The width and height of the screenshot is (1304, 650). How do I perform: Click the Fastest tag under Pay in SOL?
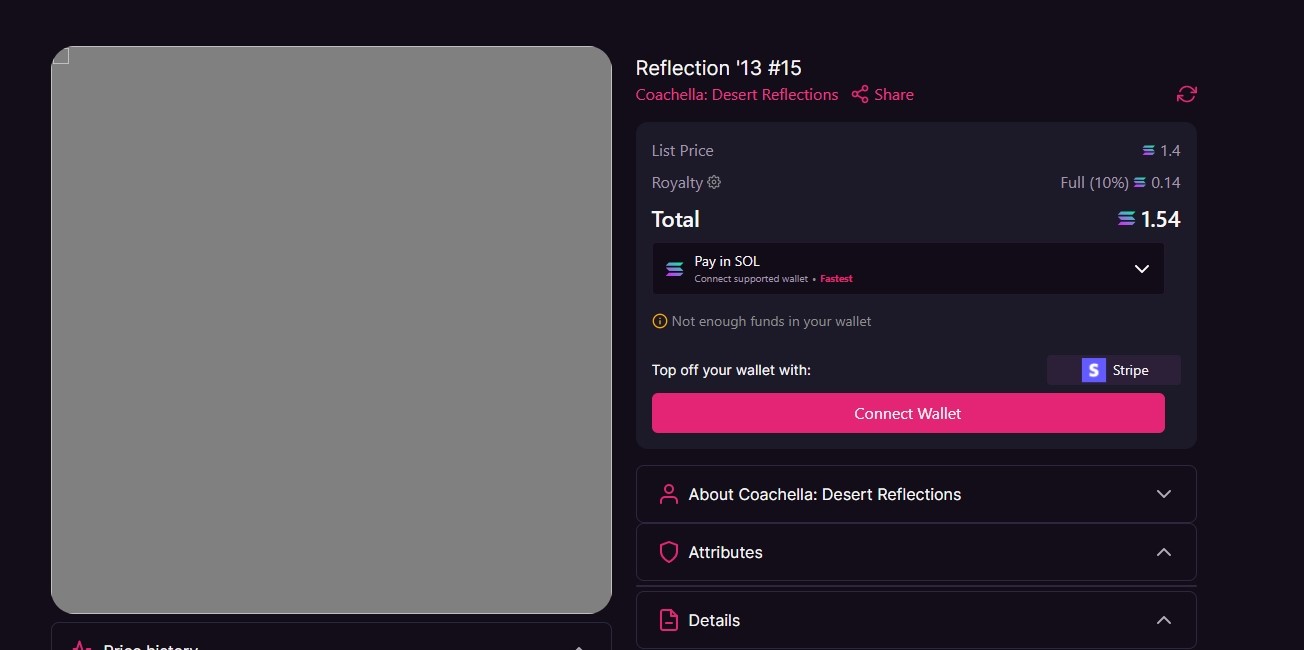[x=836, y=279]
